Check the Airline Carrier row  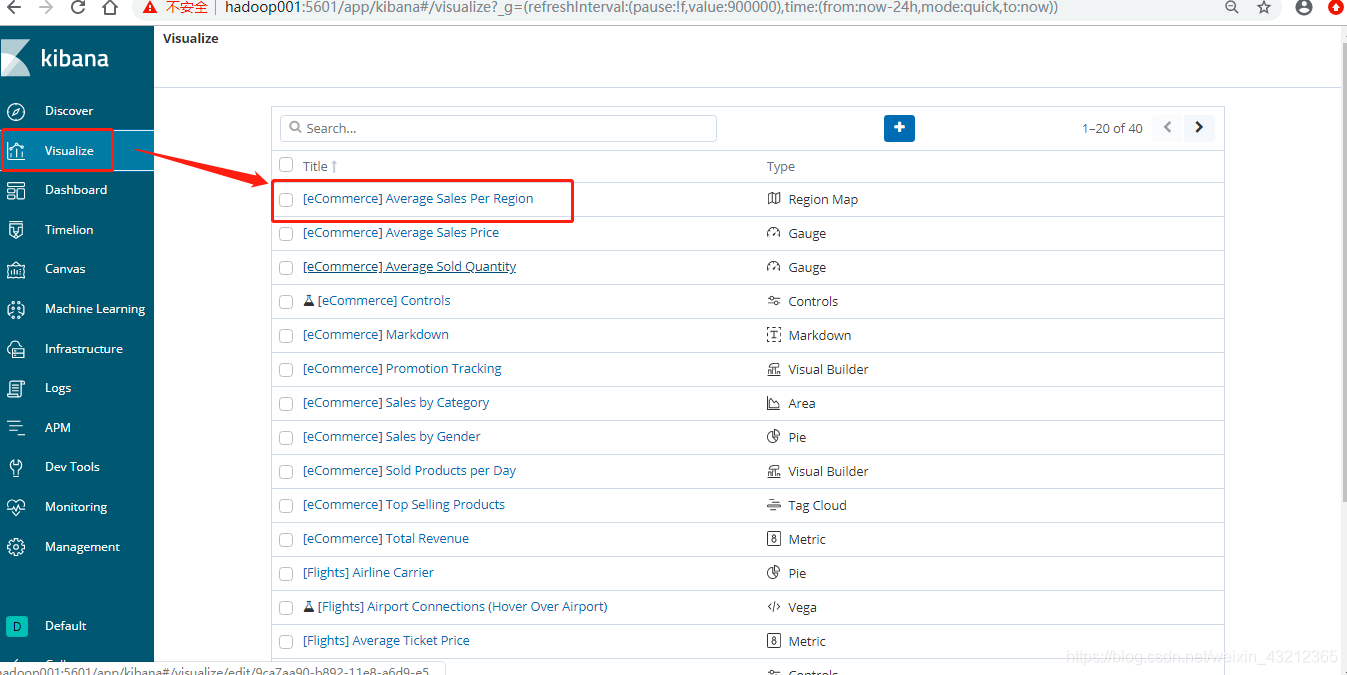(x=286, y=574)
